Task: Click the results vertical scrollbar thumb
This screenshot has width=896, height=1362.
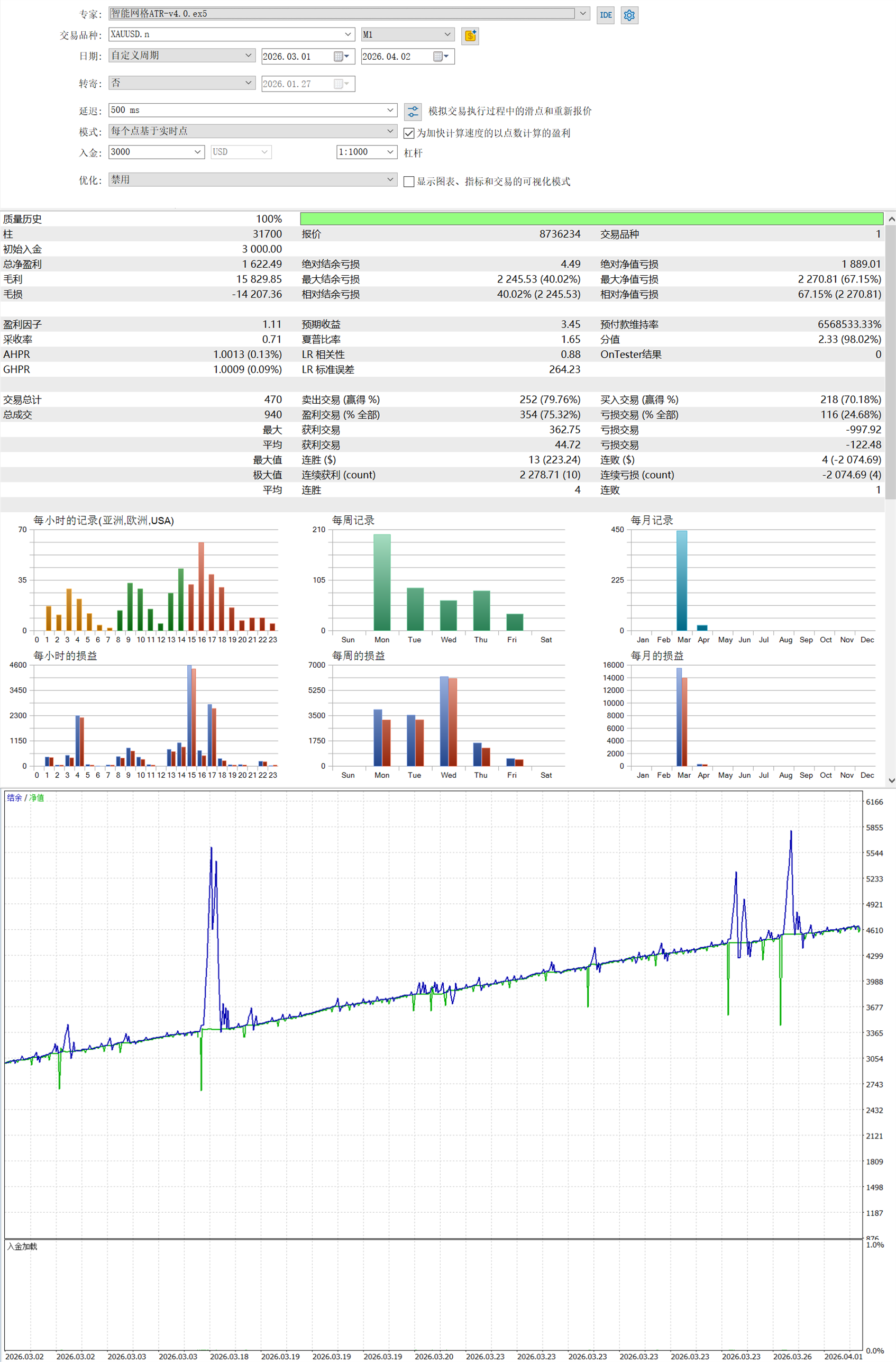Action: [891, 362]
